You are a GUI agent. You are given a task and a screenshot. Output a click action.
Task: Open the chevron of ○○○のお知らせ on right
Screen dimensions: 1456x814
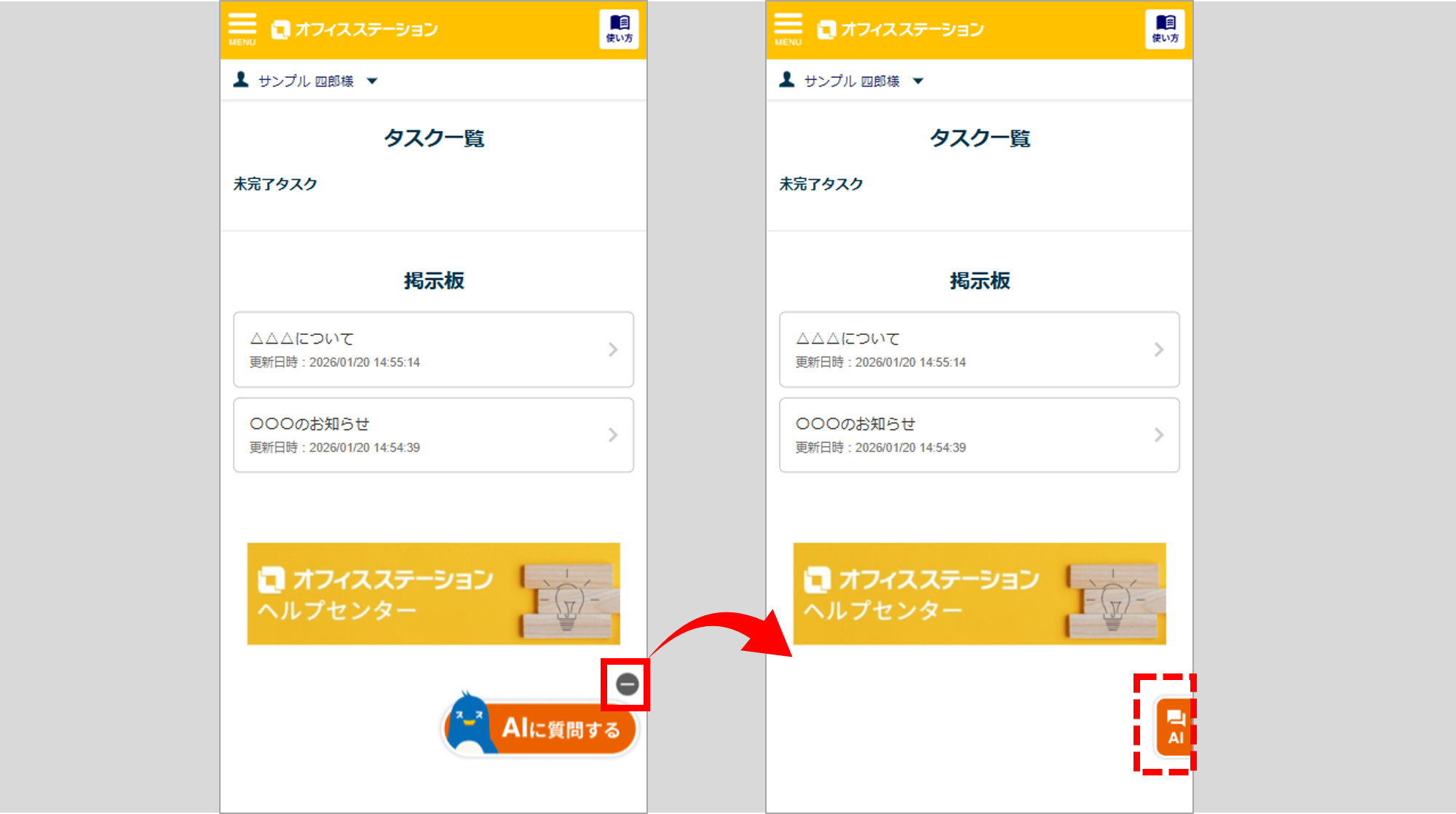pyautogui.click(x=1159, y=435)
